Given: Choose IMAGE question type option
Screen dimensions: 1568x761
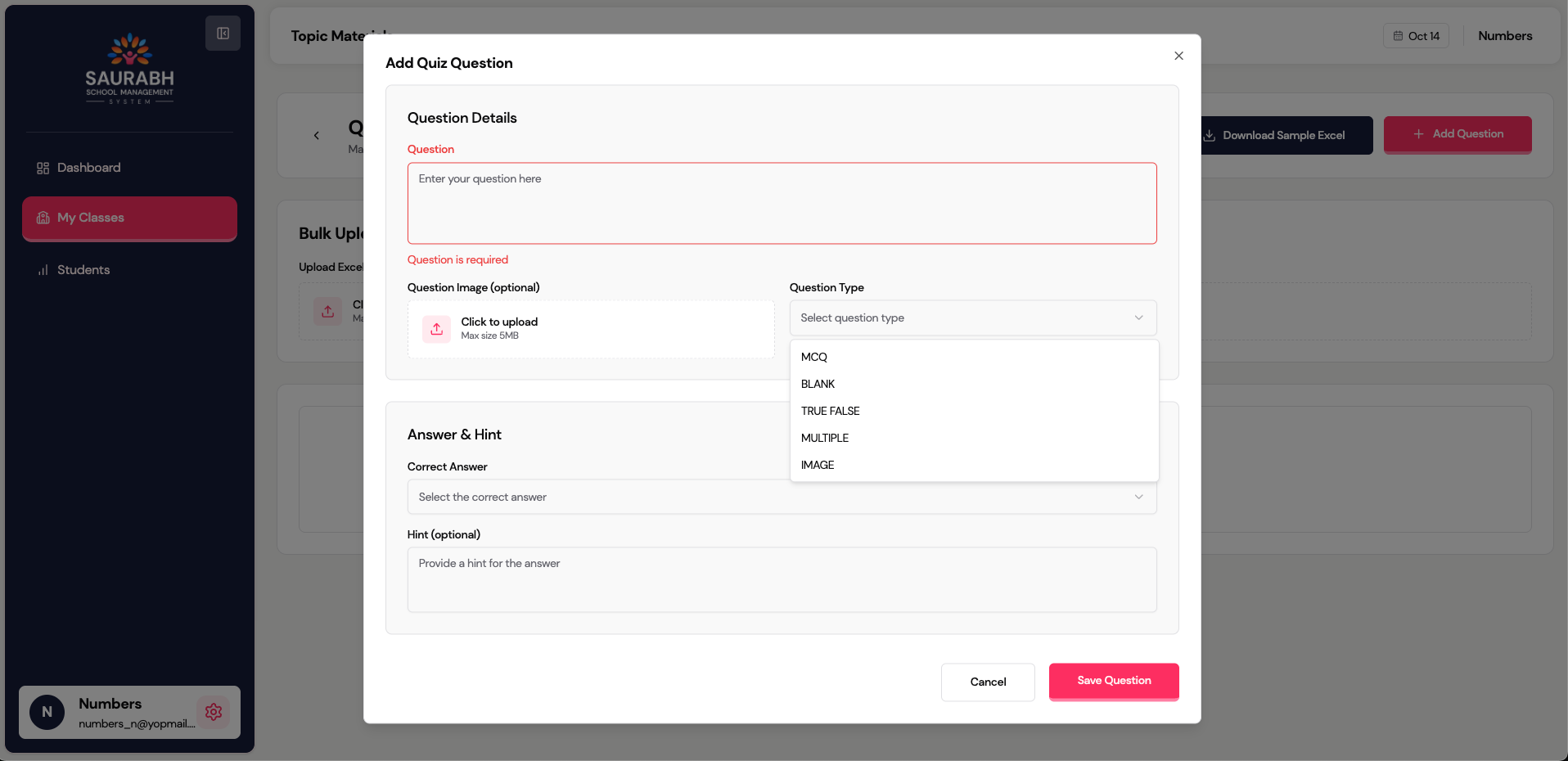Looking at the screenshot, I should point(817,465).
